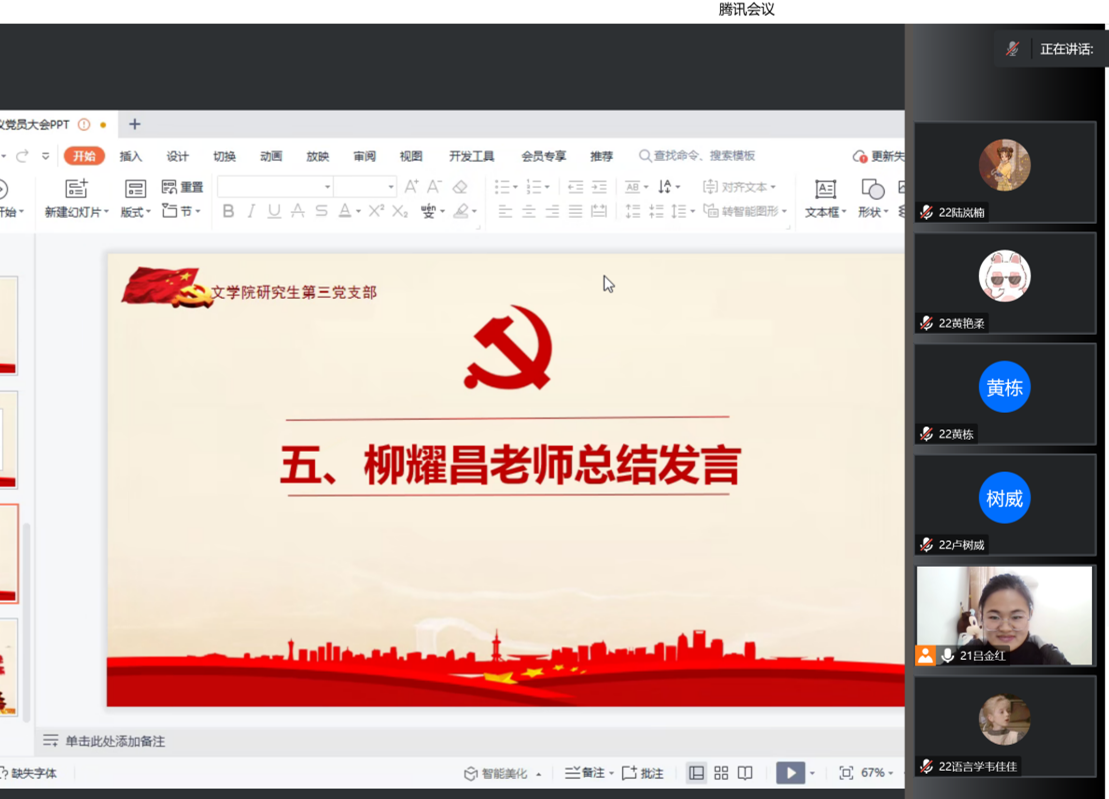1109x799 pixels.
Task: Open the Review (审阅) ribbon tab
Action: (x=364, y=156)
